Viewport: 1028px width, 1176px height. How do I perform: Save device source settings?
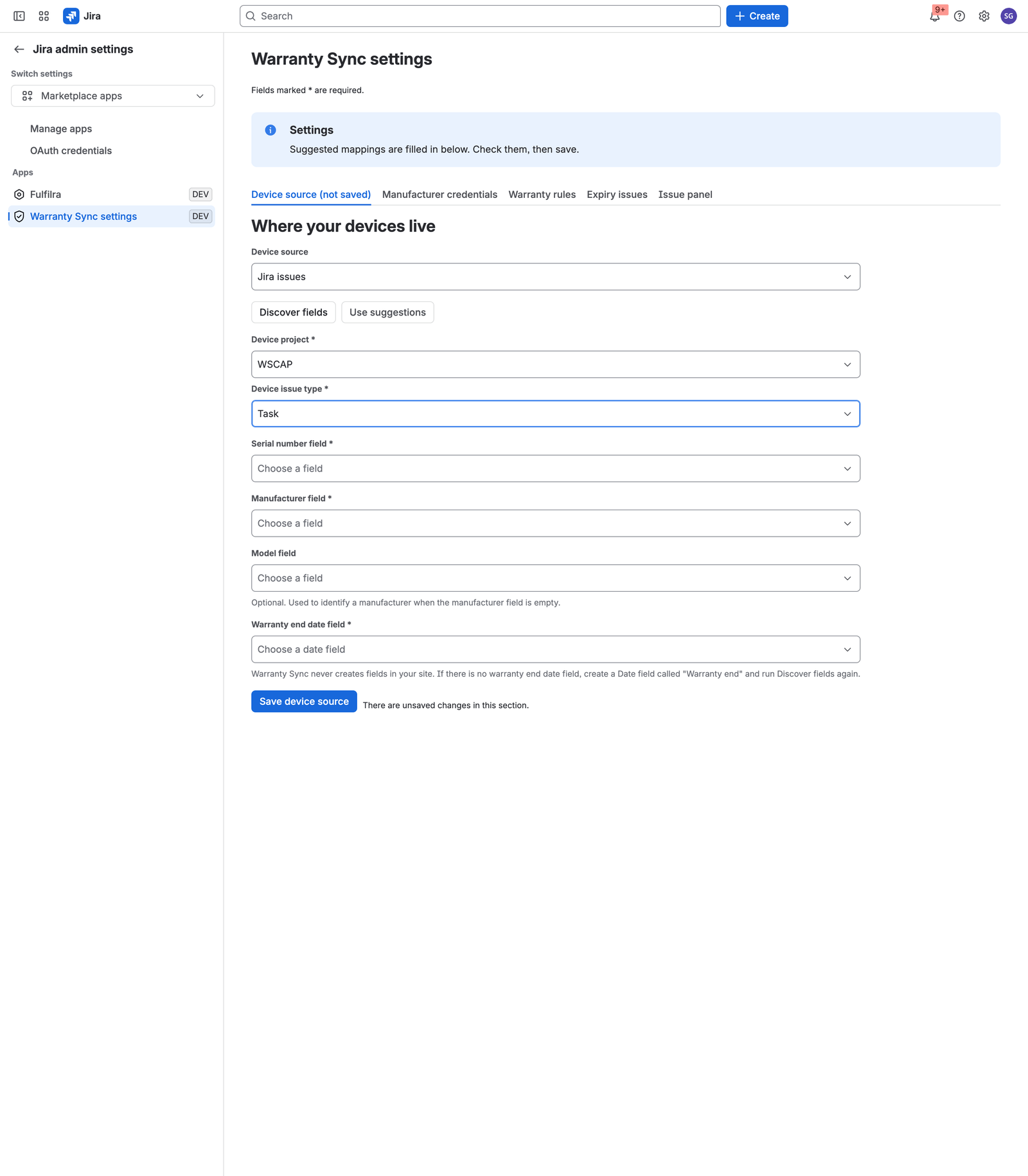304,702
